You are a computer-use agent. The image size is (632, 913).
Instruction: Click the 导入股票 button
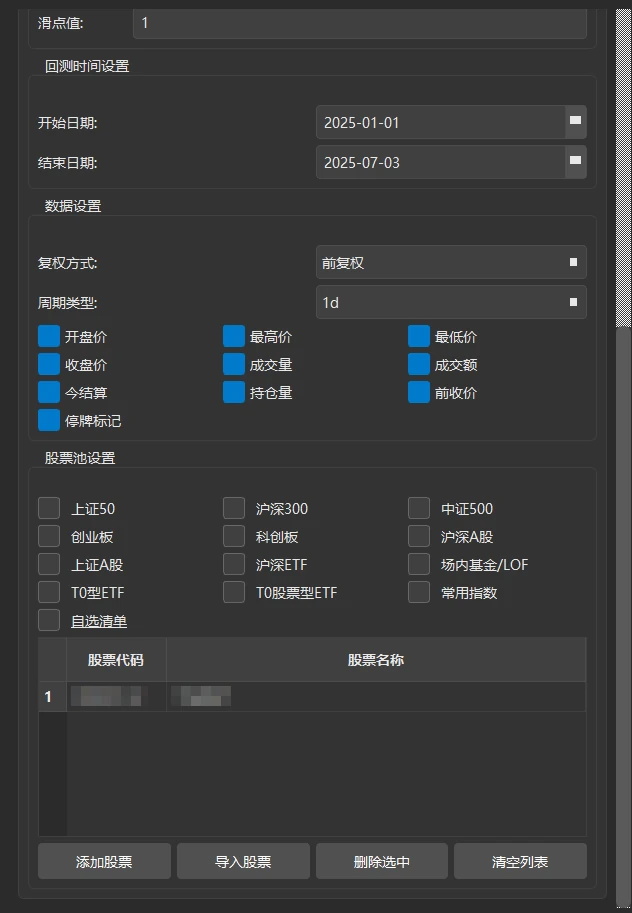[x=243, y=861]
